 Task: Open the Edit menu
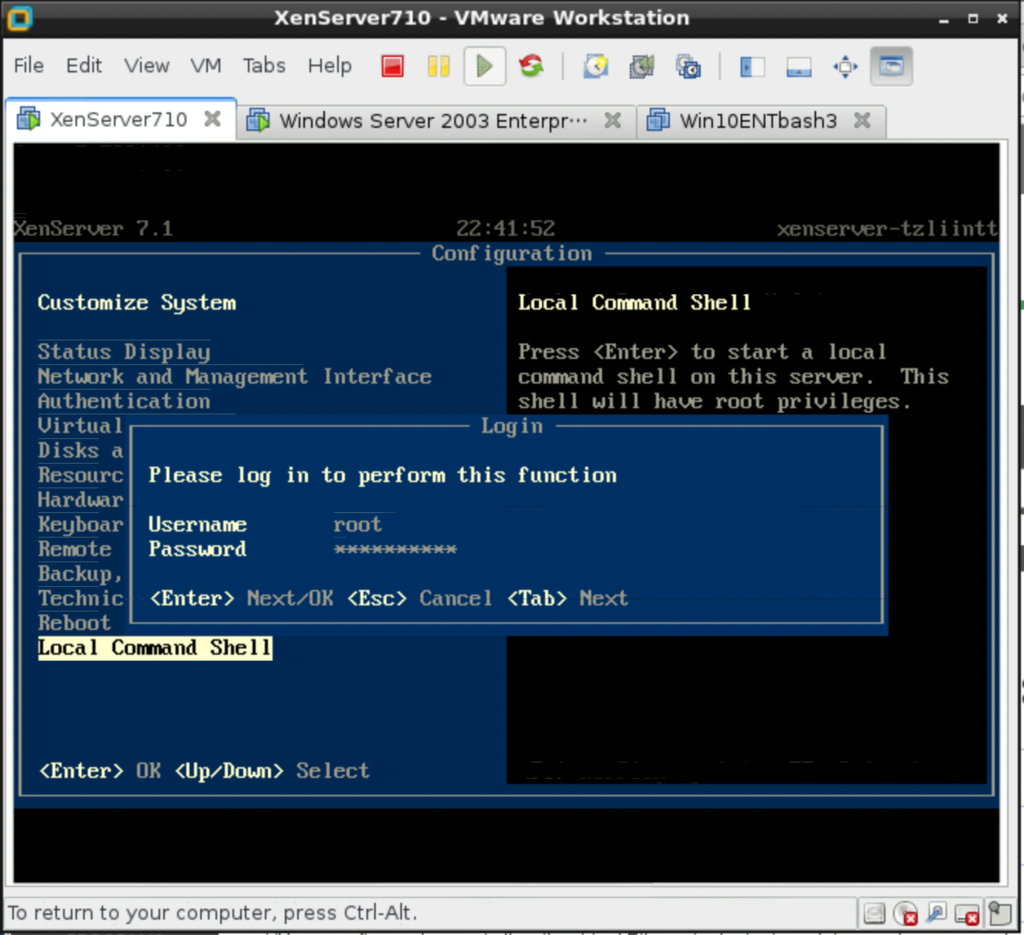click(84, 65)
